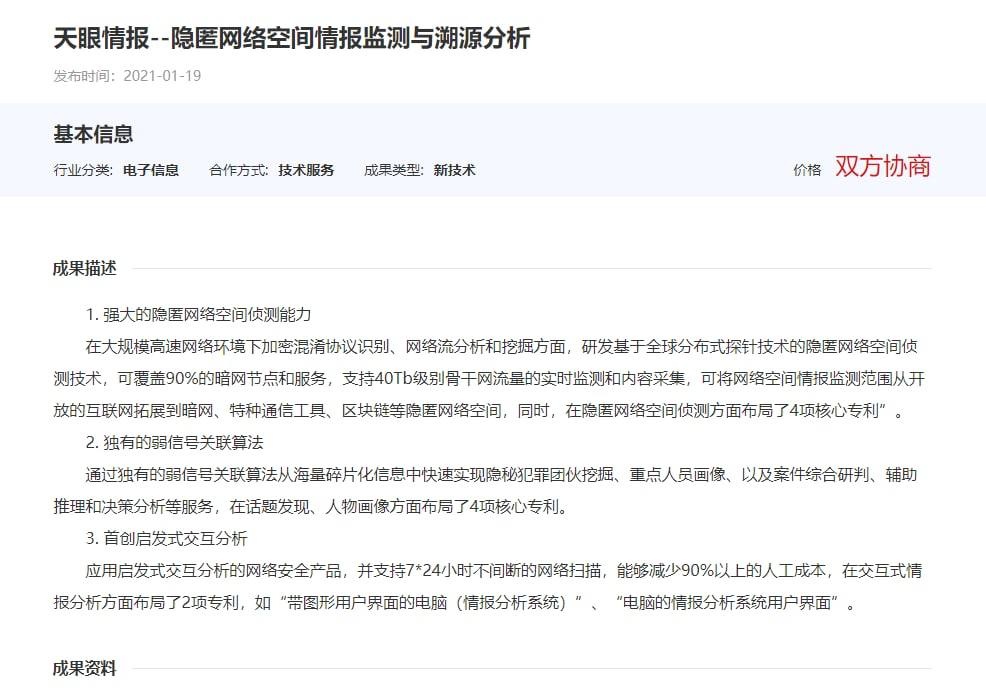The height and width of the screenshot is (695, 986).
Task: Click the line starting 放的互联网拓展到暗网
Action: click(x=479, y=411)
